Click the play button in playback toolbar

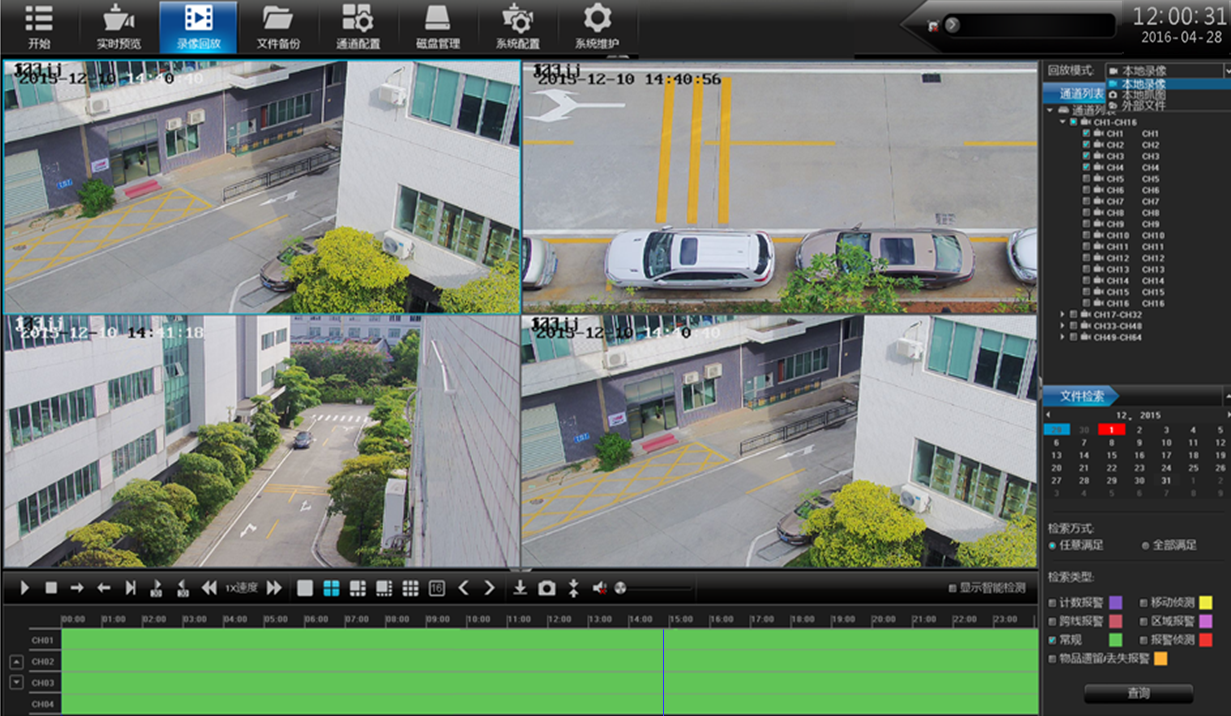25,588
